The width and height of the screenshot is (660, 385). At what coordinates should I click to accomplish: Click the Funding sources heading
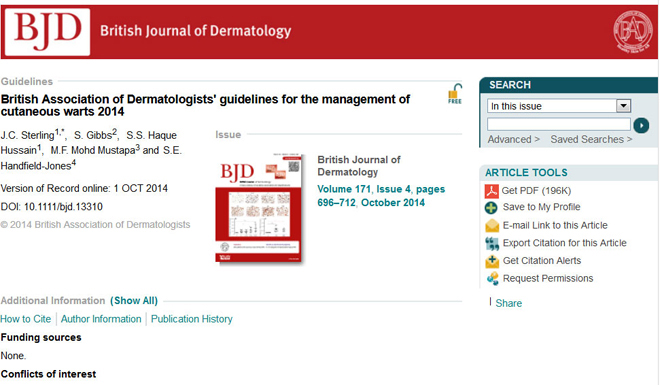point(41,337)
